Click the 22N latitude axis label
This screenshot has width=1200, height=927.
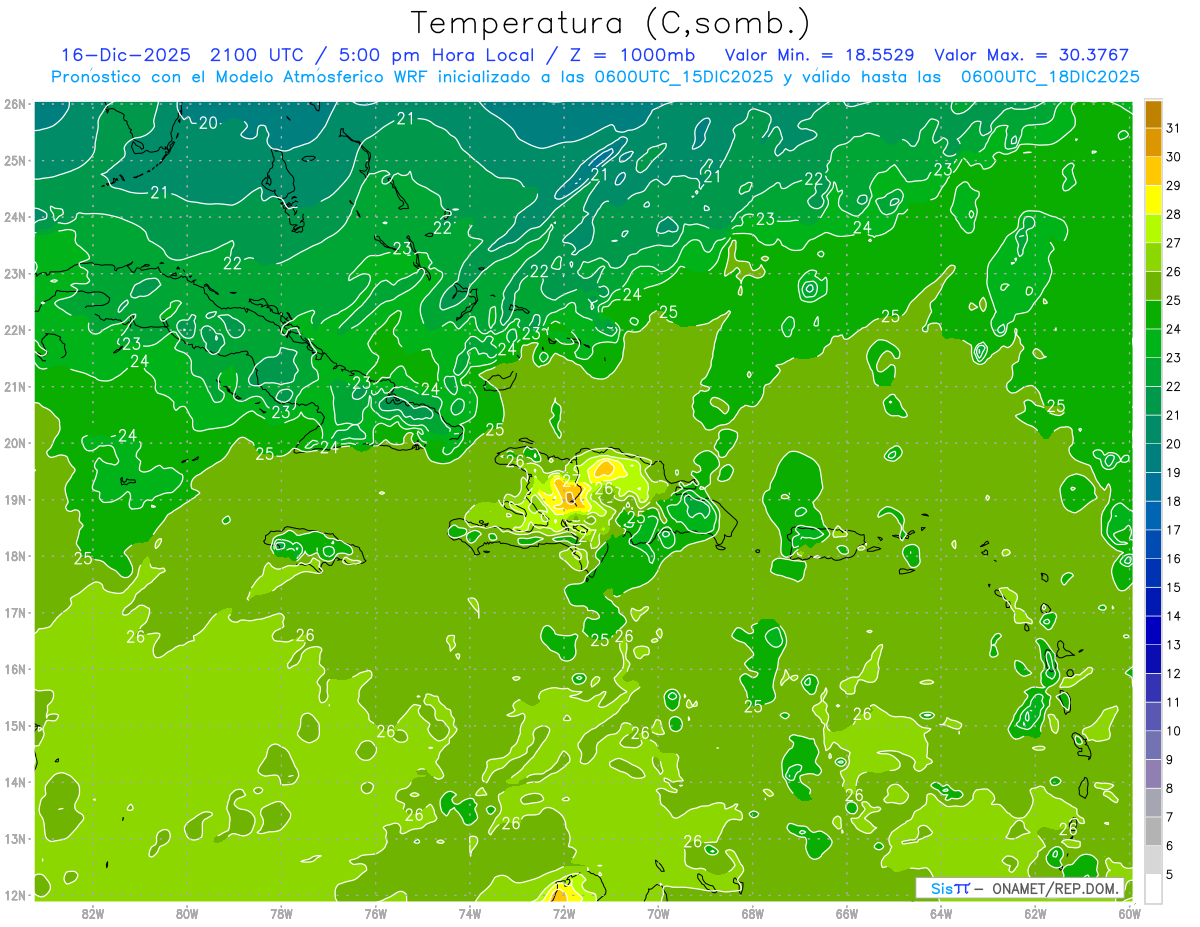[14, 330]
